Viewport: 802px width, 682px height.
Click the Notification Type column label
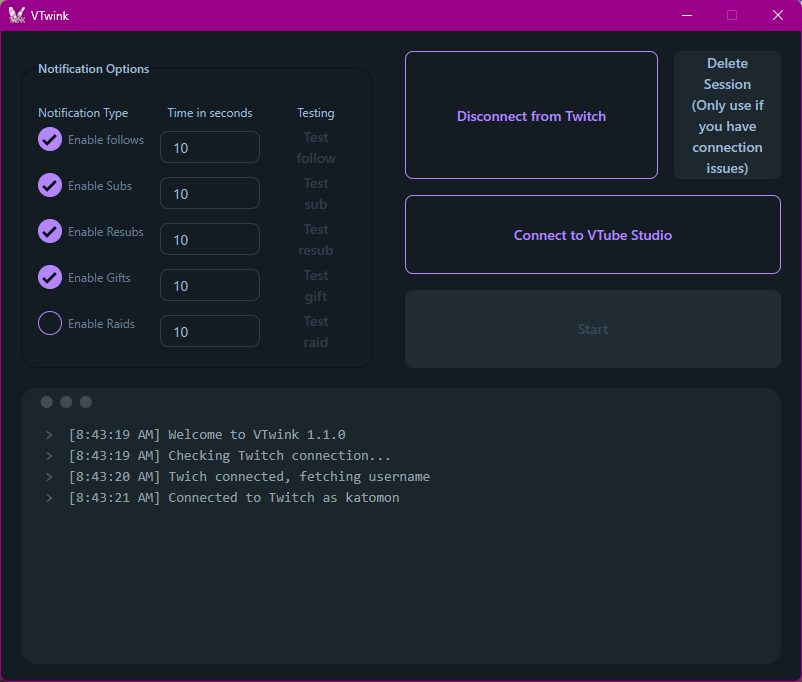point(83,113)
